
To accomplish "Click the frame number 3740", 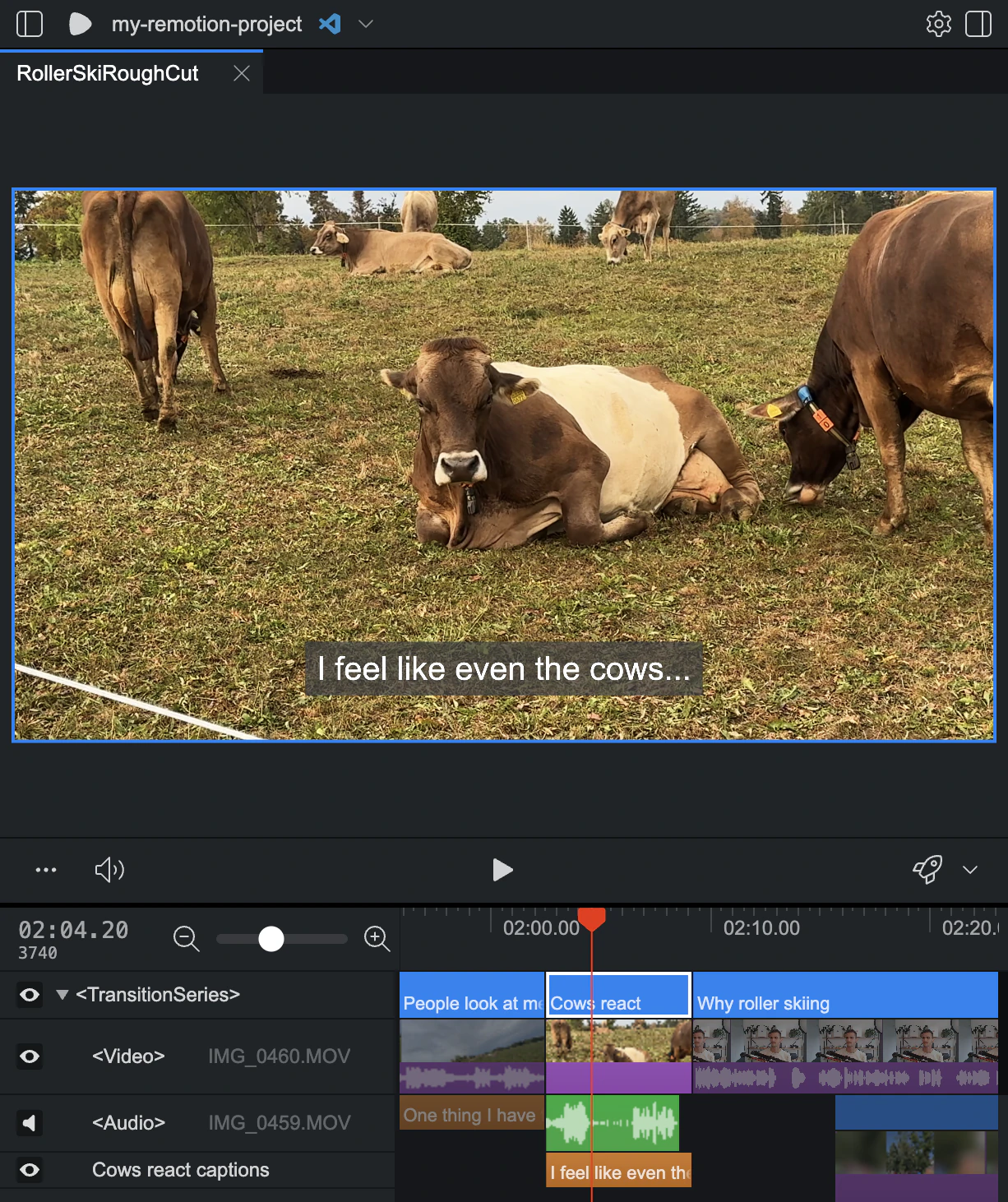I will 38,953.
